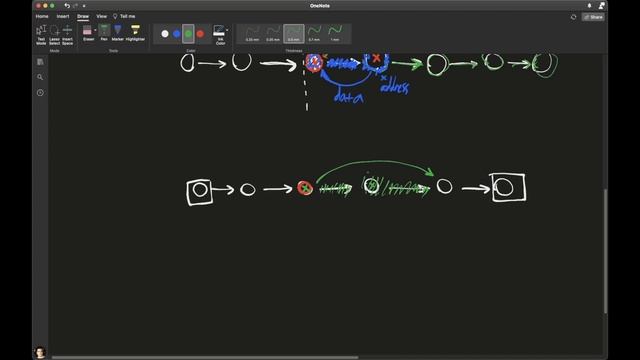
Task: Switch to the Draw ribbon tab
Action: coord(83,16)
